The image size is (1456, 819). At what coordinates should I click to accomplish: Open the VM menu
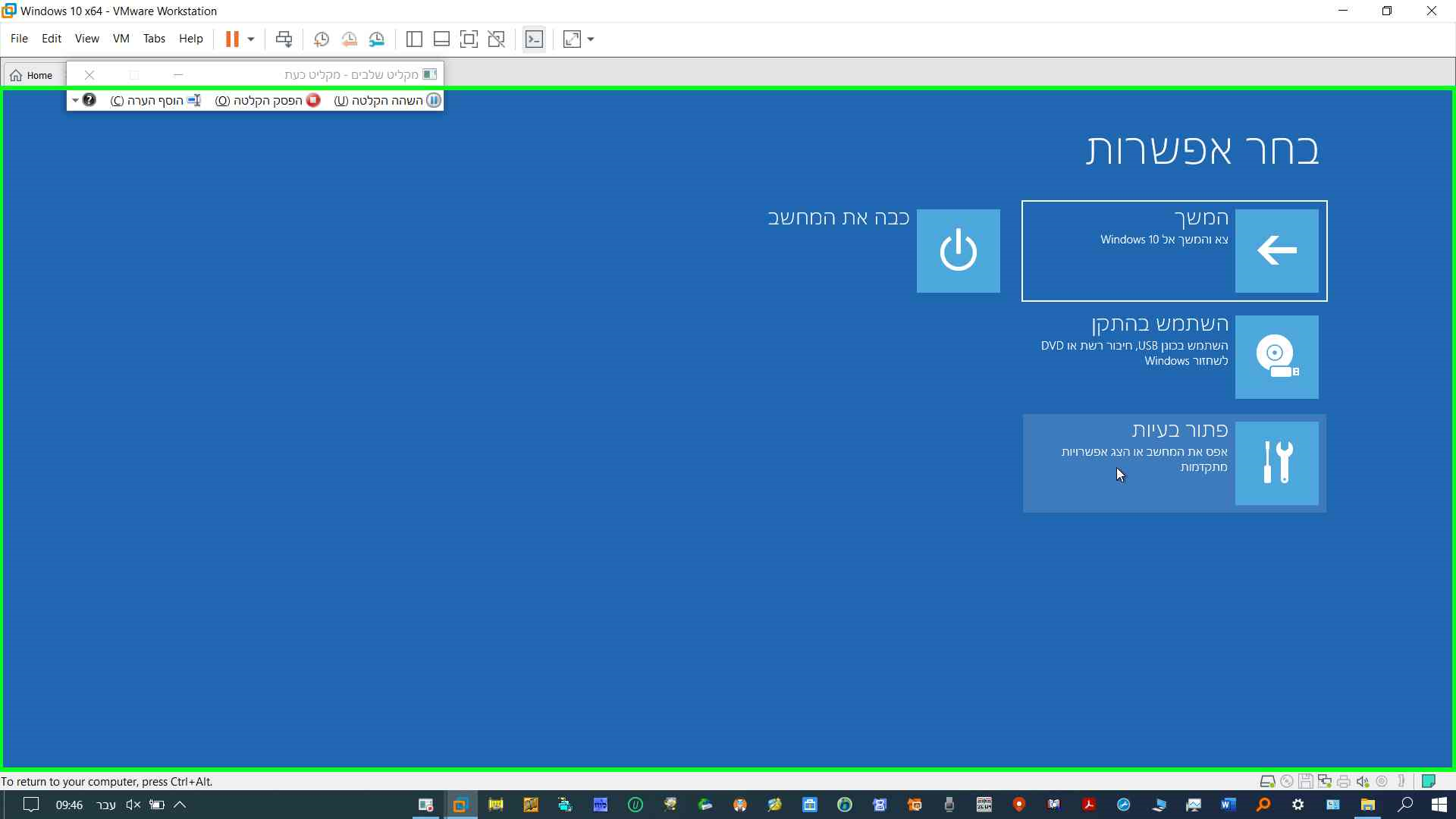tap(121, 39)
